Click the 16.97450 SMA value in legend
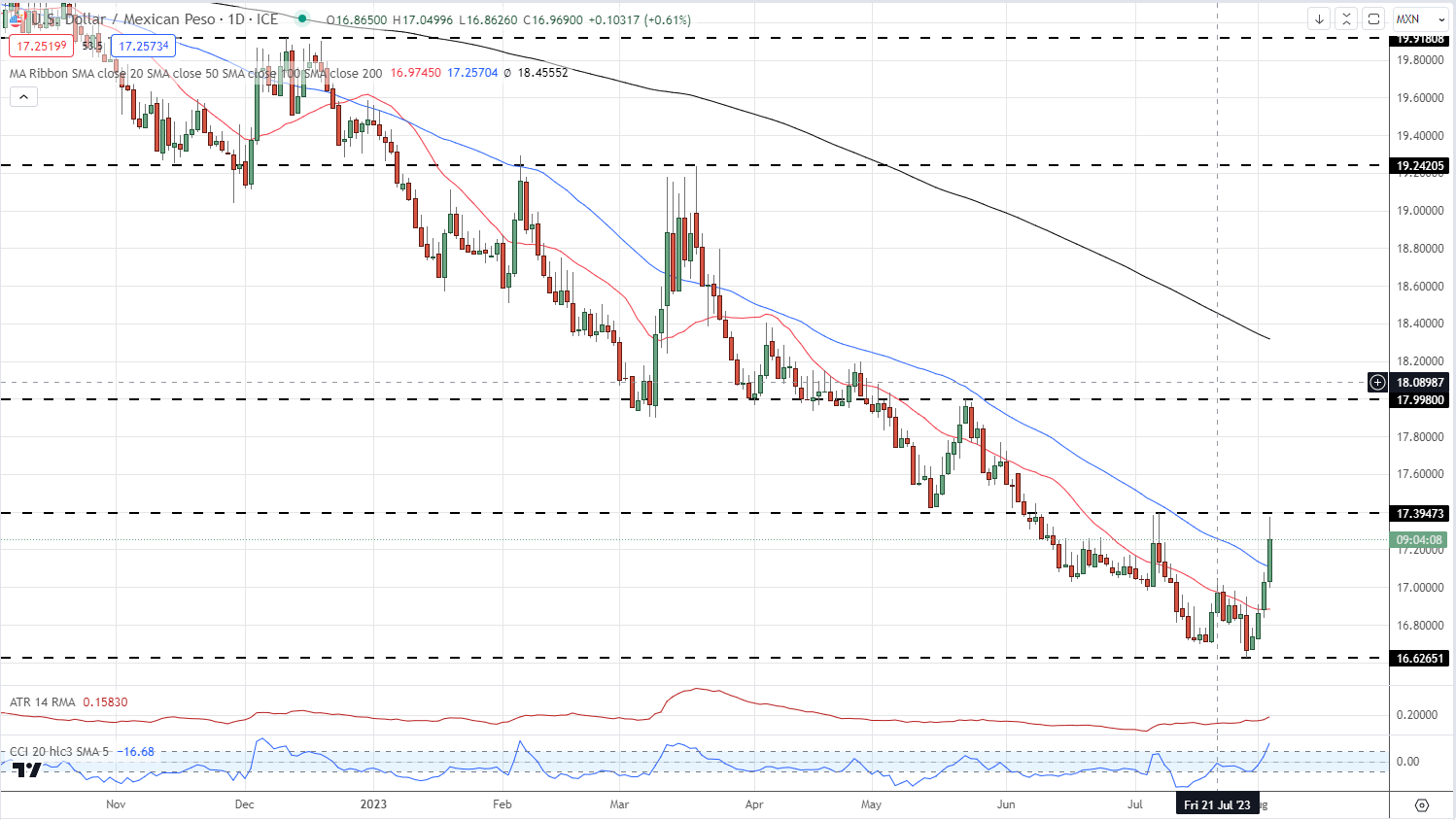Screen dimensions: 1456x820 415,73
